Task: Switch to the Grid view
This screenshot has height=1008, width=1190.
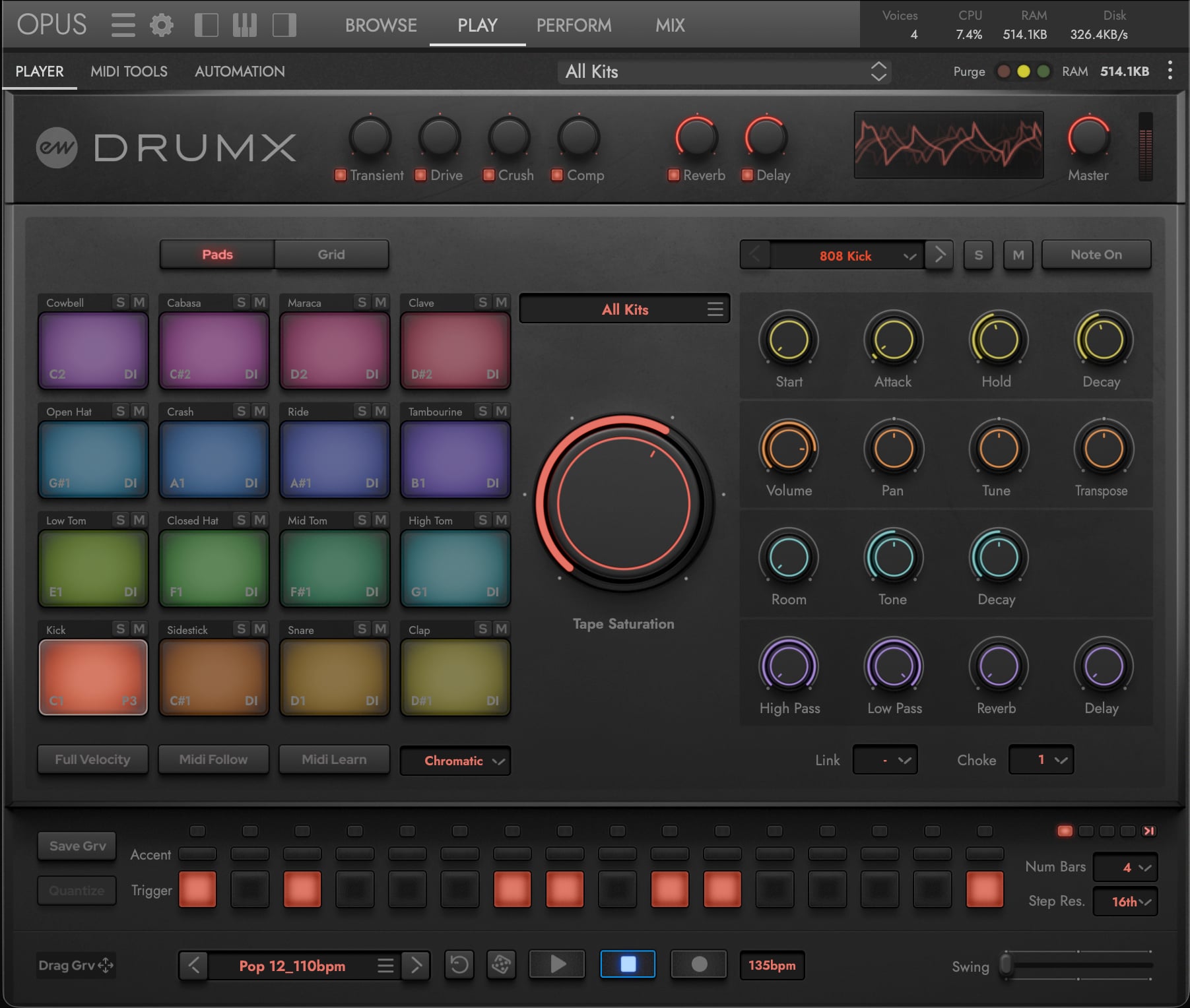Action: pos(331,255)
